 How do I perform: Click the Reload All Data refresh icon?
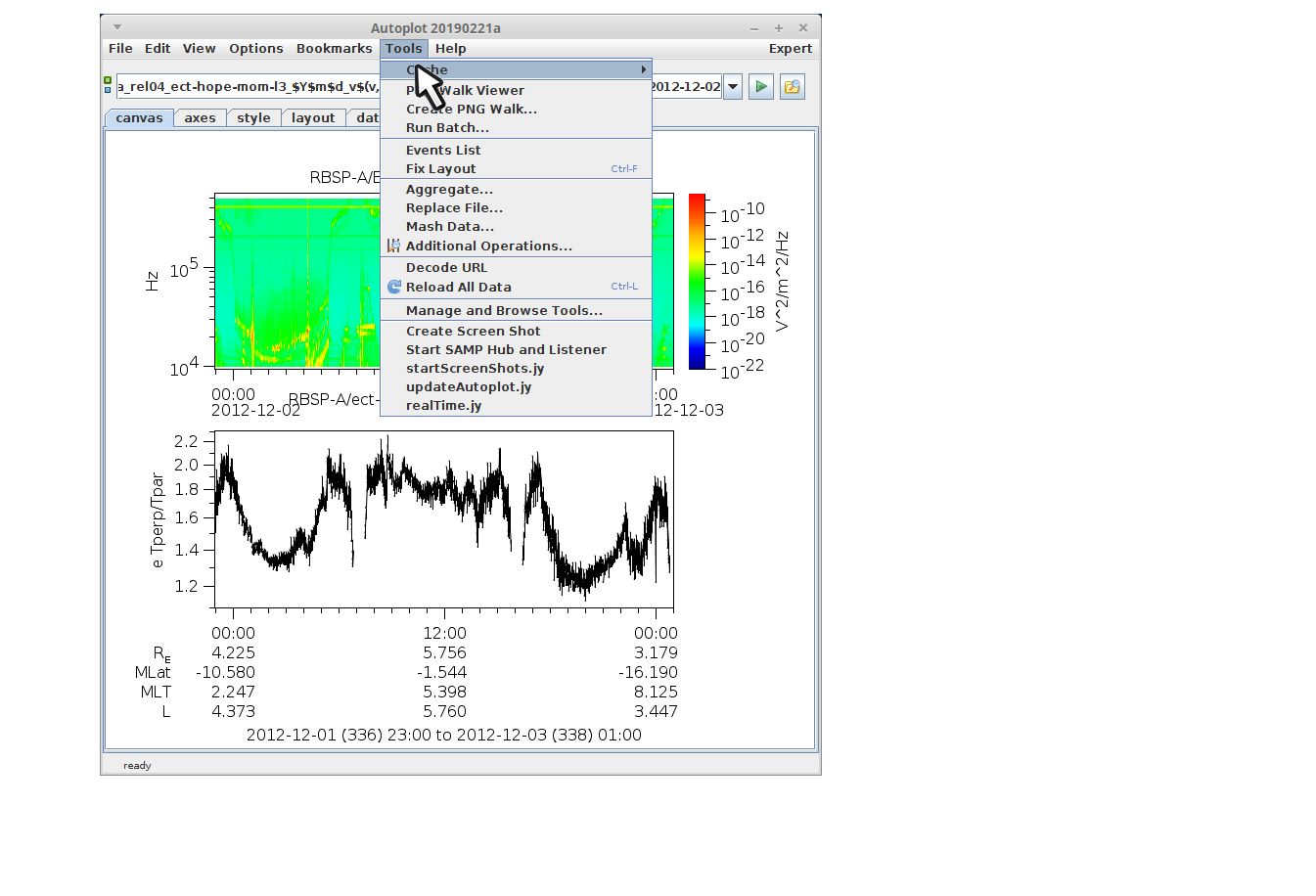394,287
